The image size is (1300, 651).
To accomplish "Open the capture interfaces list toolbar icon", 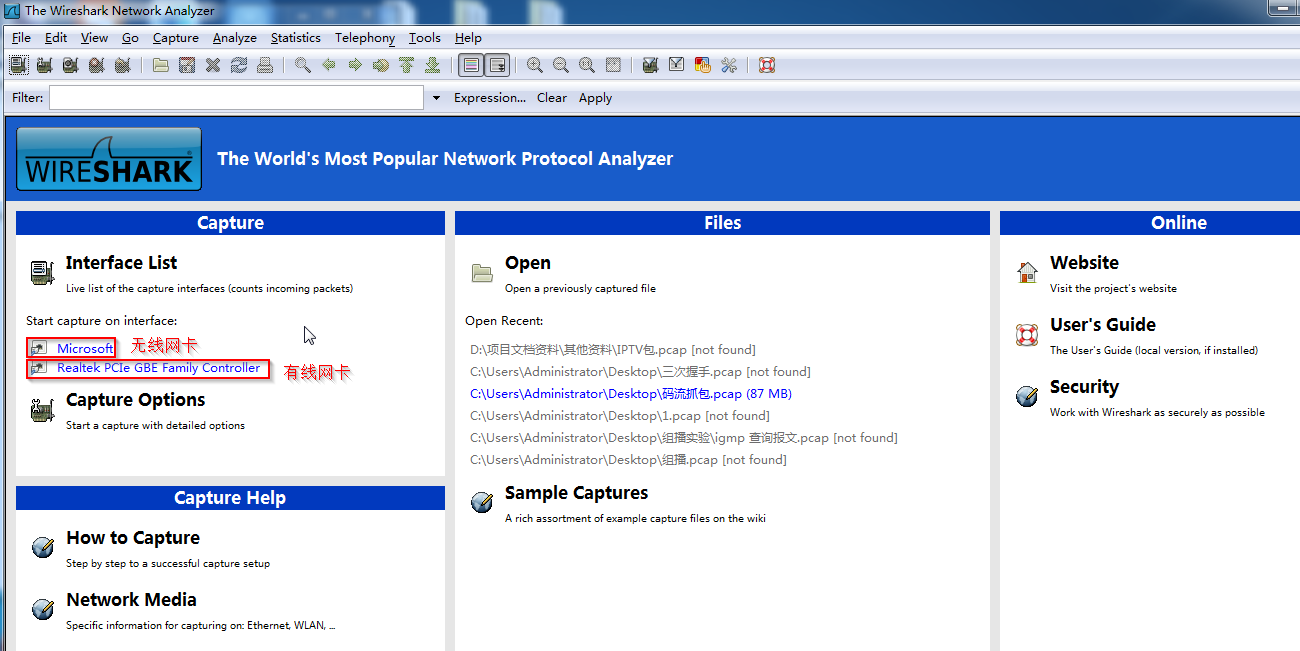I will (18, 65).
